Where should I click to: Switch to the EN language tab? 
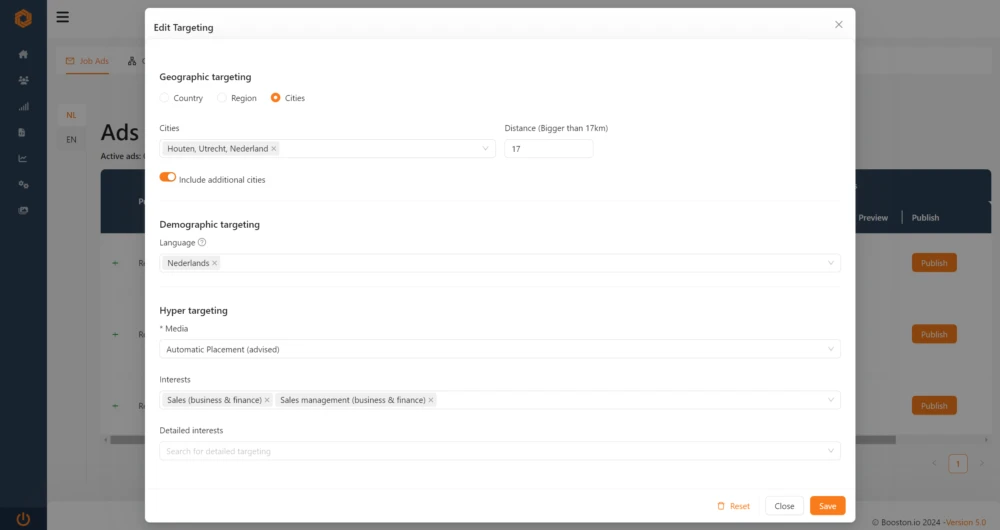(x=71, y=140)
